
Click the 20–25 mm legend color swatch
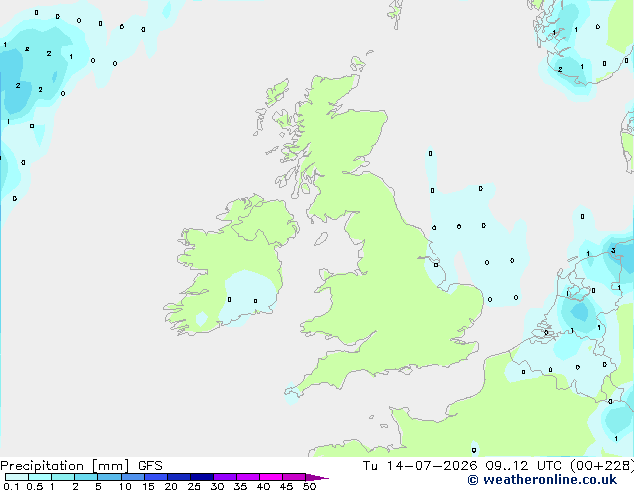click(178, 477)
